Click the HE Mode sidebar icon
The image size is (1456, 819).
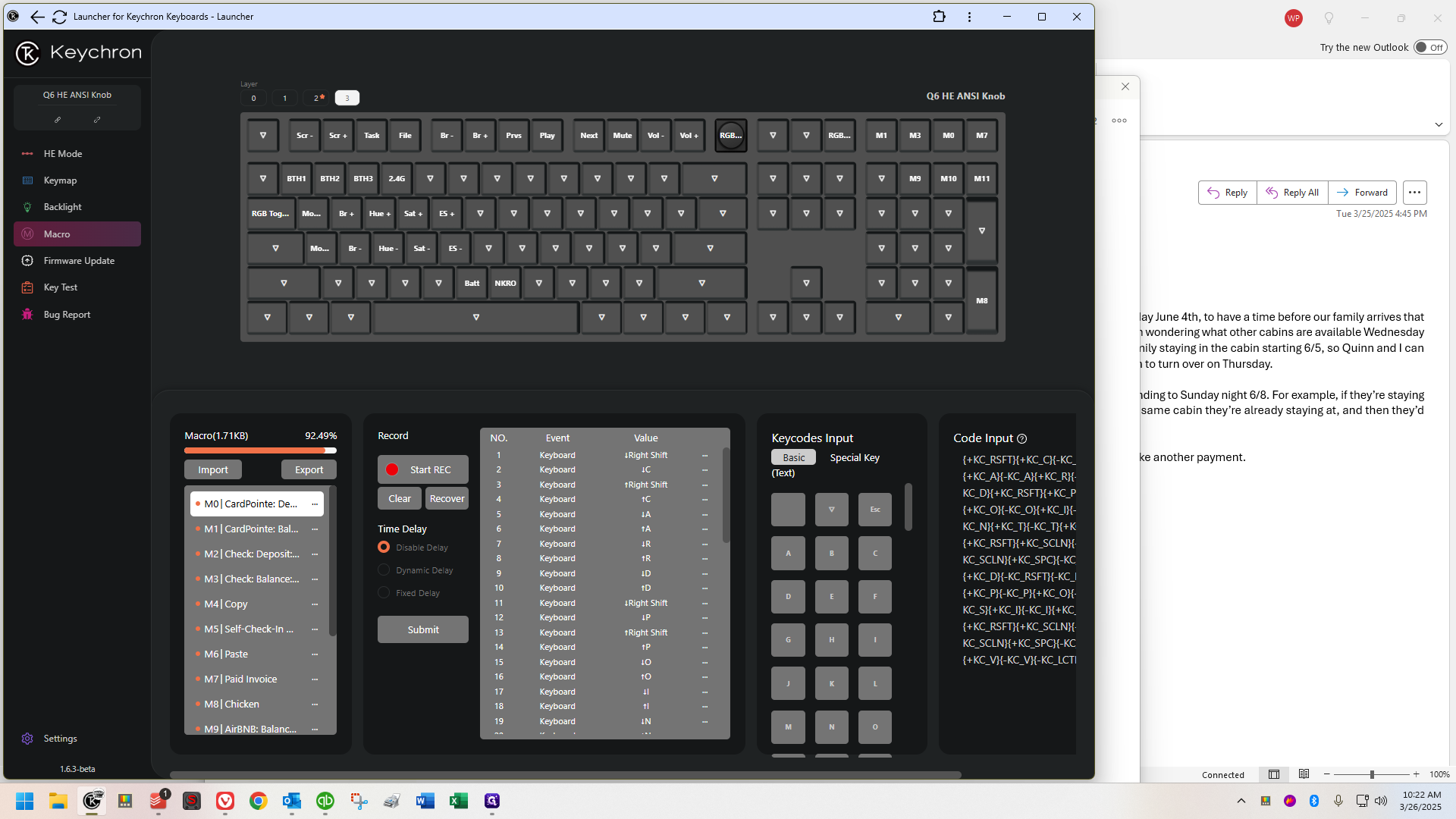click(27, 154)
